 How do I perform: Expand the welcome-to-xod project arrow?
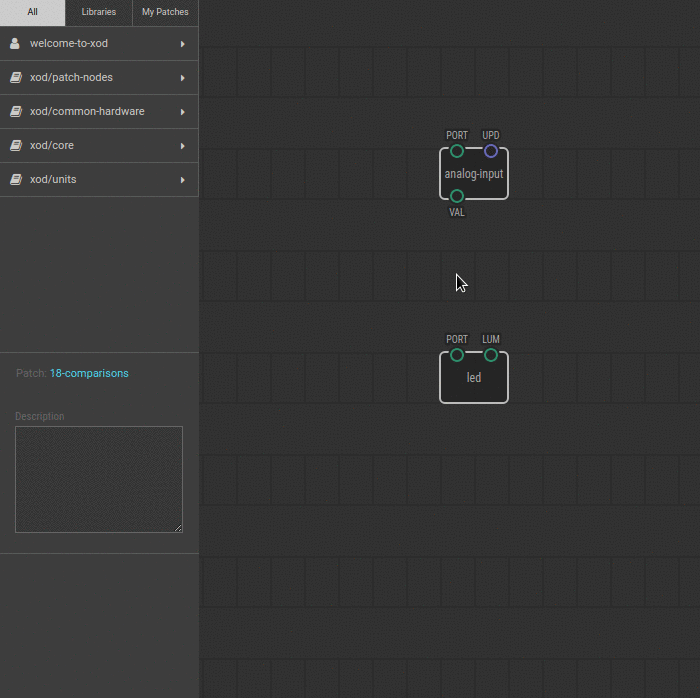[x=182, y=44]
